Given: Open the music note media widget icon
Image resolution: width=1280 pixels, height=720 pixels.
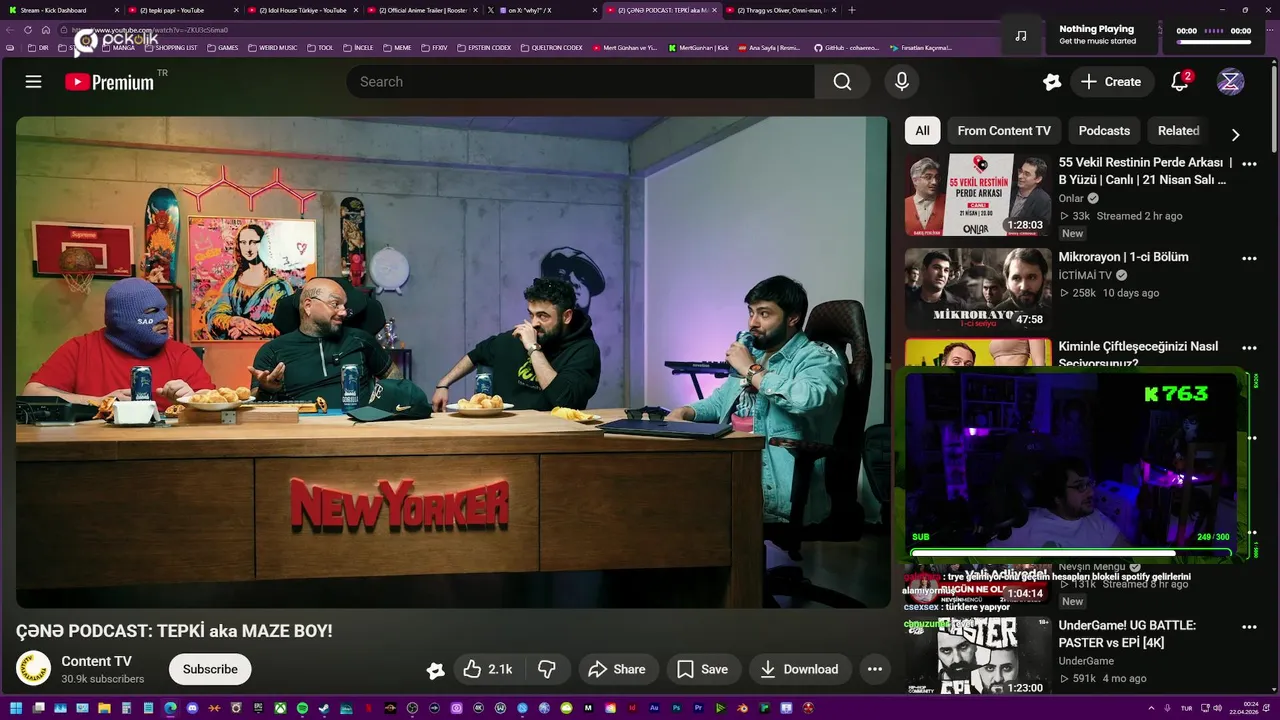Looking at the screenshot, I should click(x=1021, y=36).
